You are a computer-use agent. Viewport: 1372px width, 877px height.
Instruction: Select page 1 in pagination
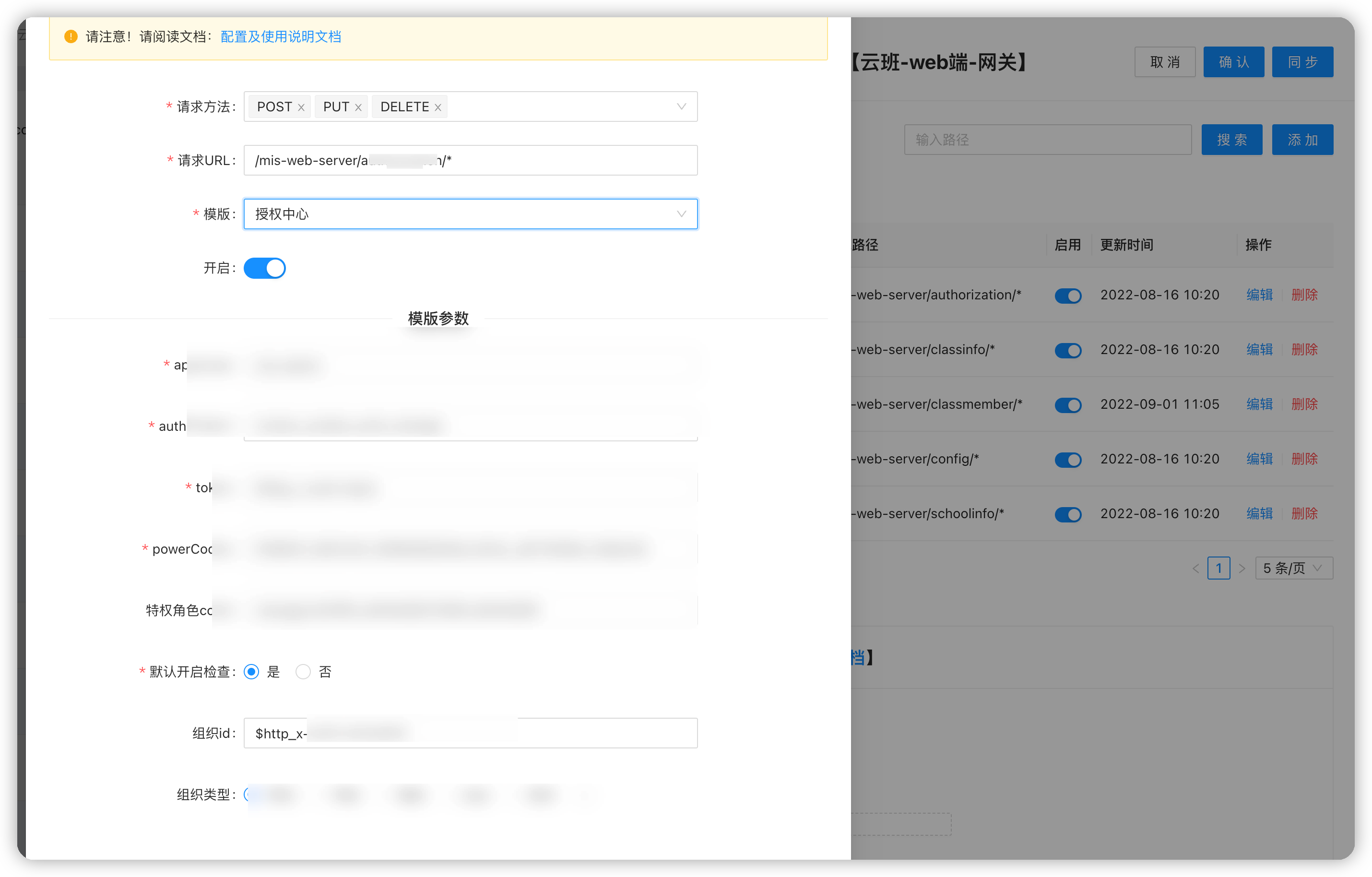pyautogui.click(x=1219, y=568)
